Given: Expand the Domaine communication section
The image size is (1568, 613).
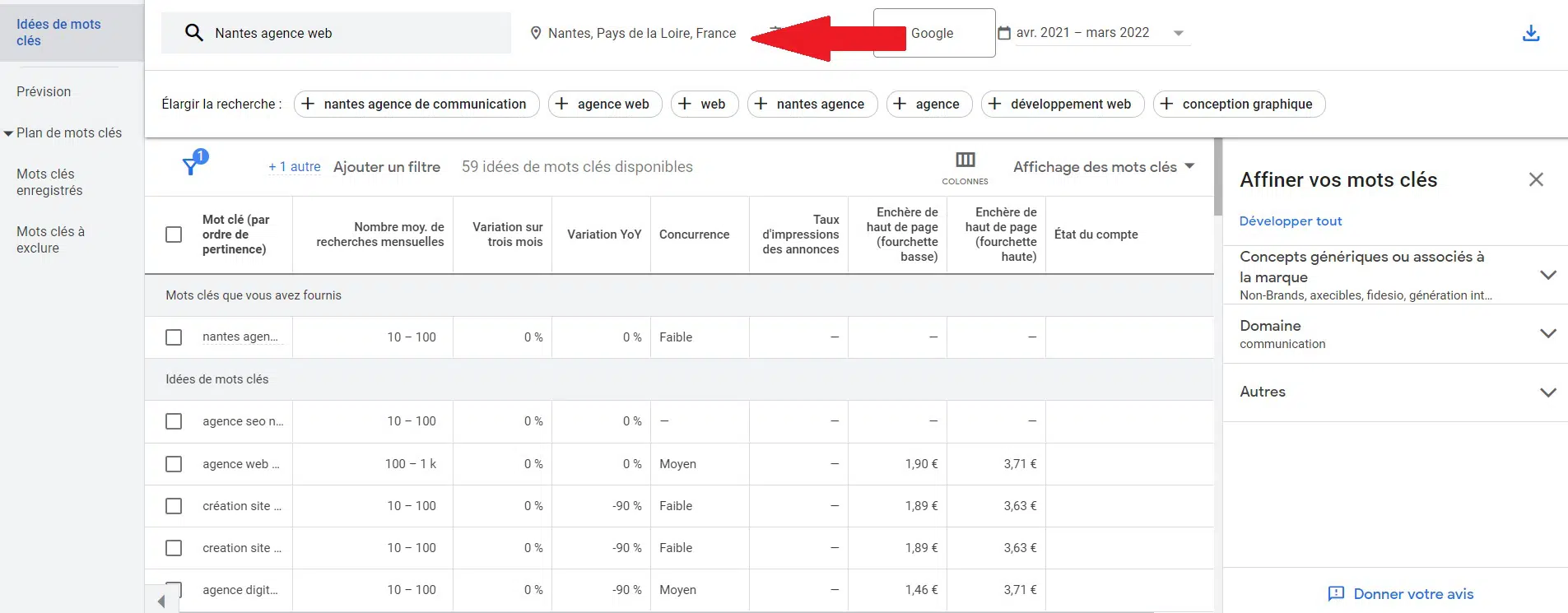Looking at the screenshot, I should tap(1547, 333).
